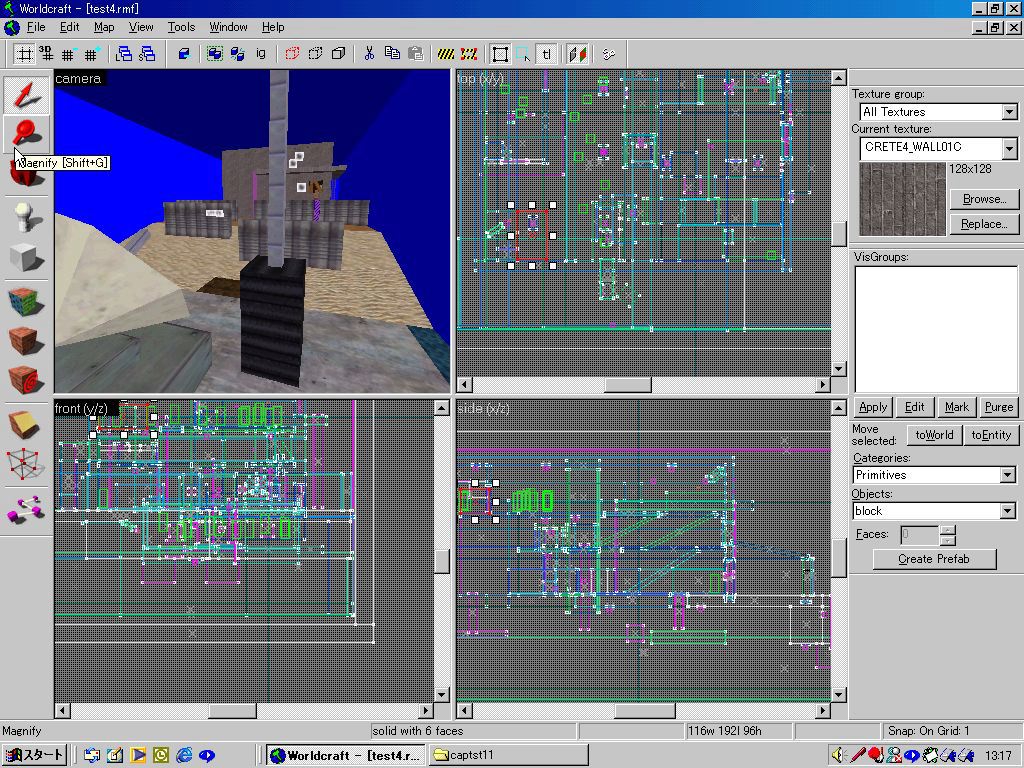Open the Tools menu
The image size is (1024, 768).
[181, 27]
